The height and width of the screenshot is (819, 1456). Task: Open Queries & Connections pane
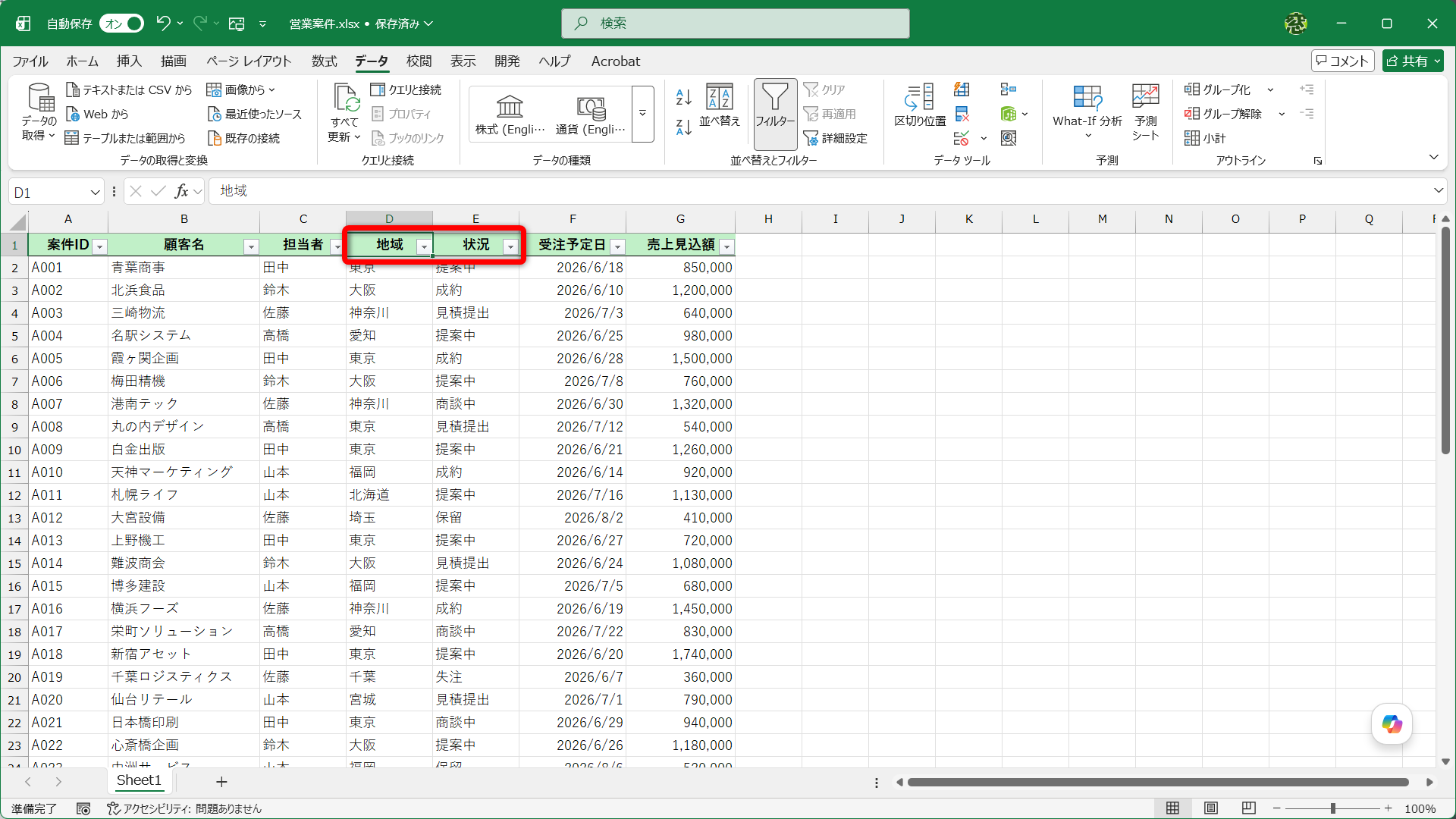pyautogui.click(x=406, y=89)
